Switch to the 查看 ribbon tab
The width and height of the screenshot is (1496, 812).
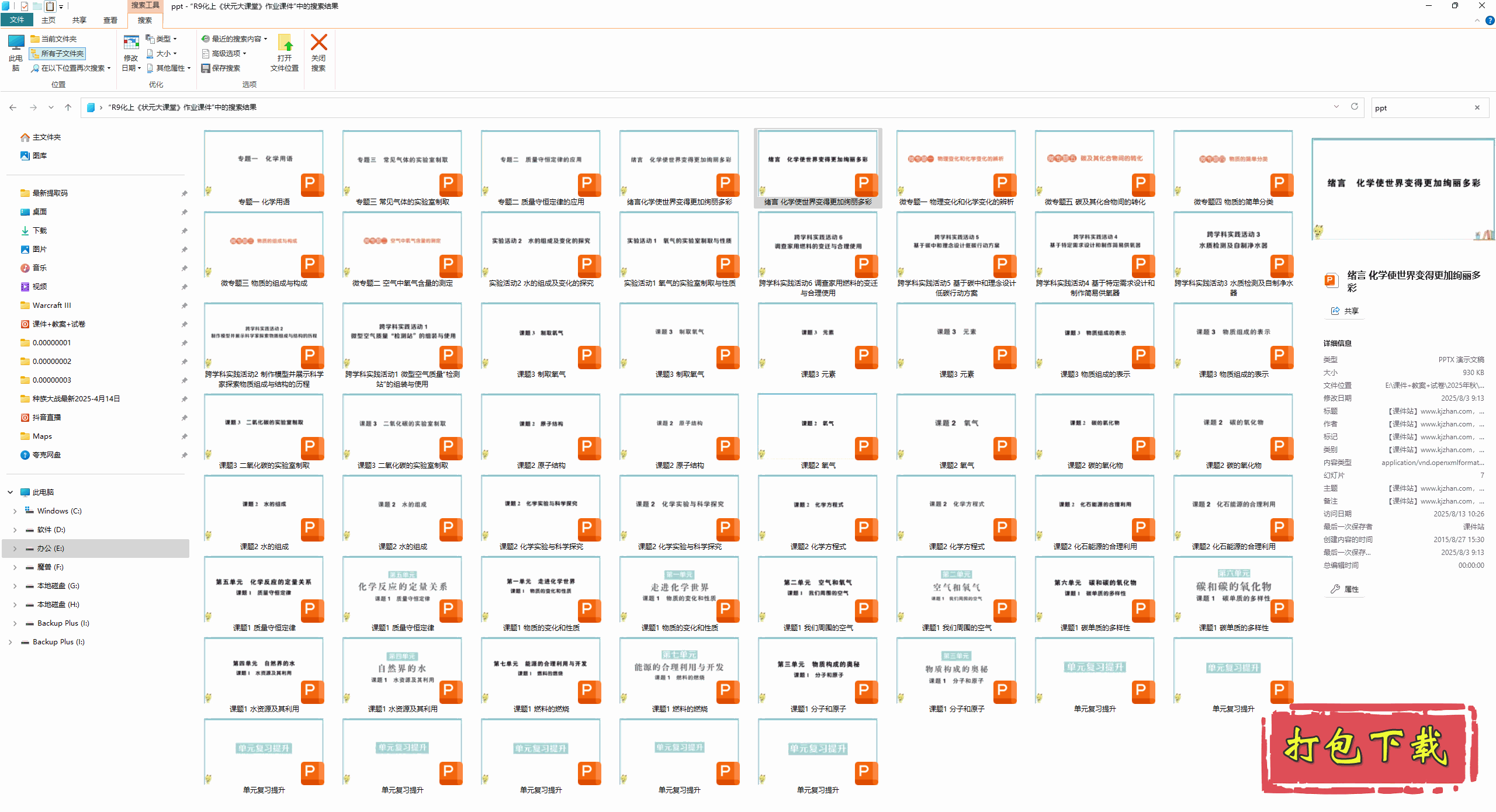(110, 20)
